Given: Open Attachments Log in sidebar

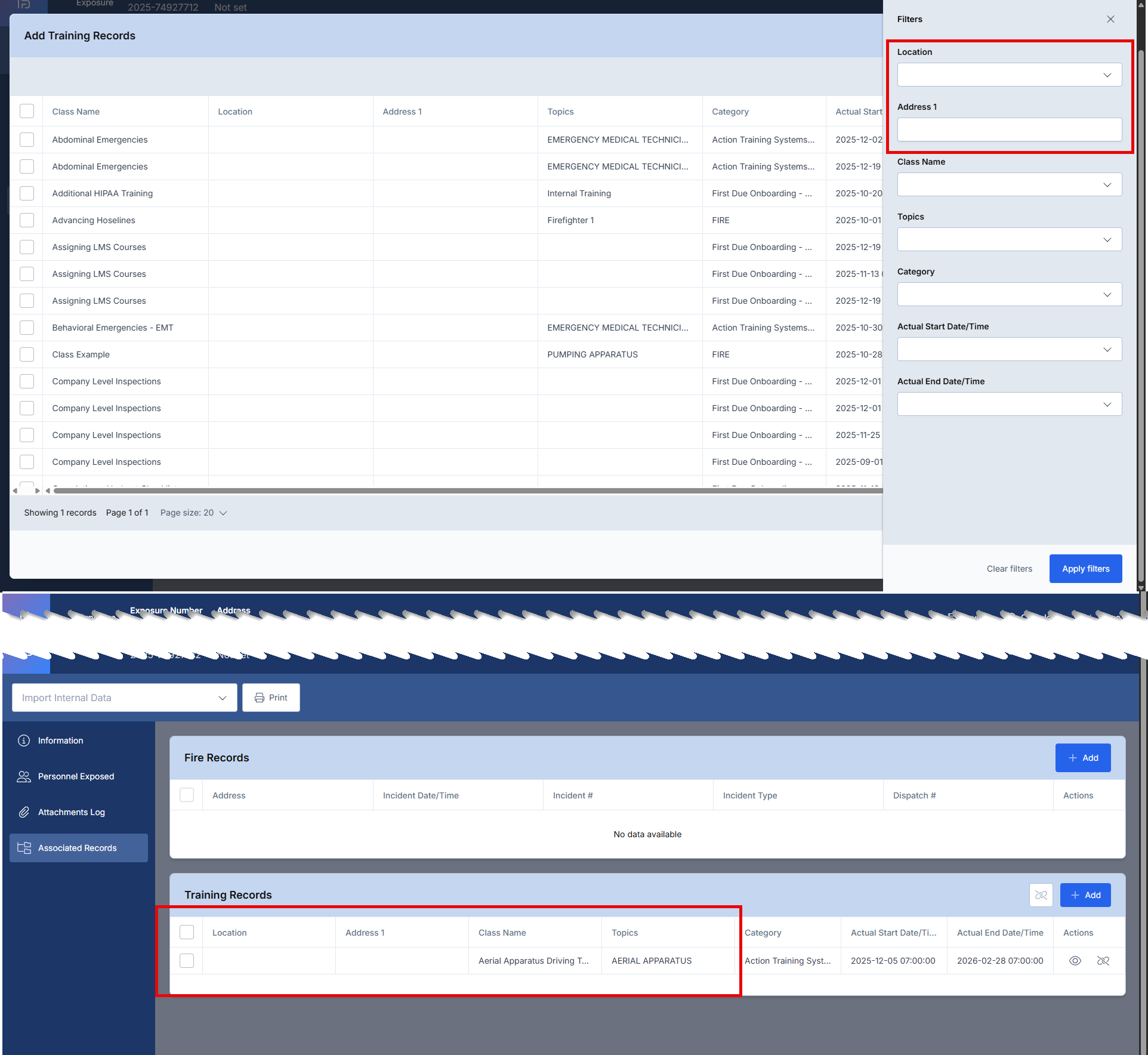Looking at the screenshot, I should click(x=71, y=812).
